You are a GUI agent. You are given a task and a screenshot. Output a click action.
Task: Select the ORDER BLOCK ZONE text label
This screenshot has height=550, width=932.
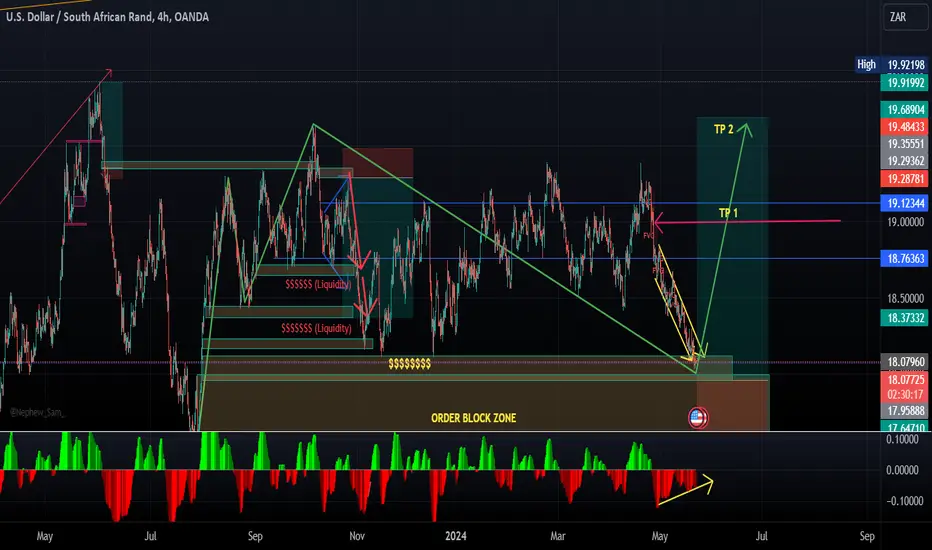(x=473, y=418)
